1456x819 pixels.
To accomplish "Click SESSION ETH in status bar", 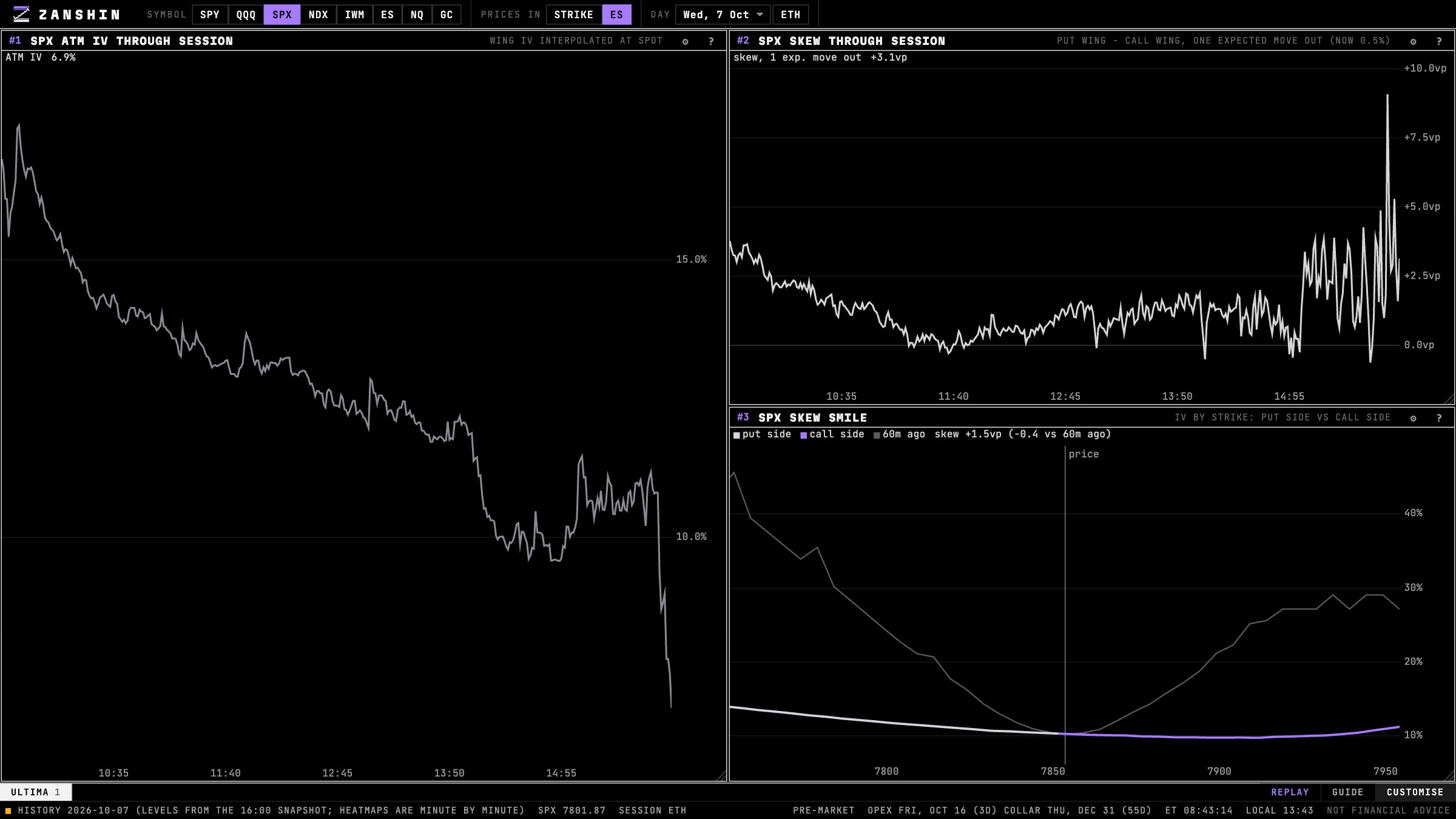I will point(653,811).
